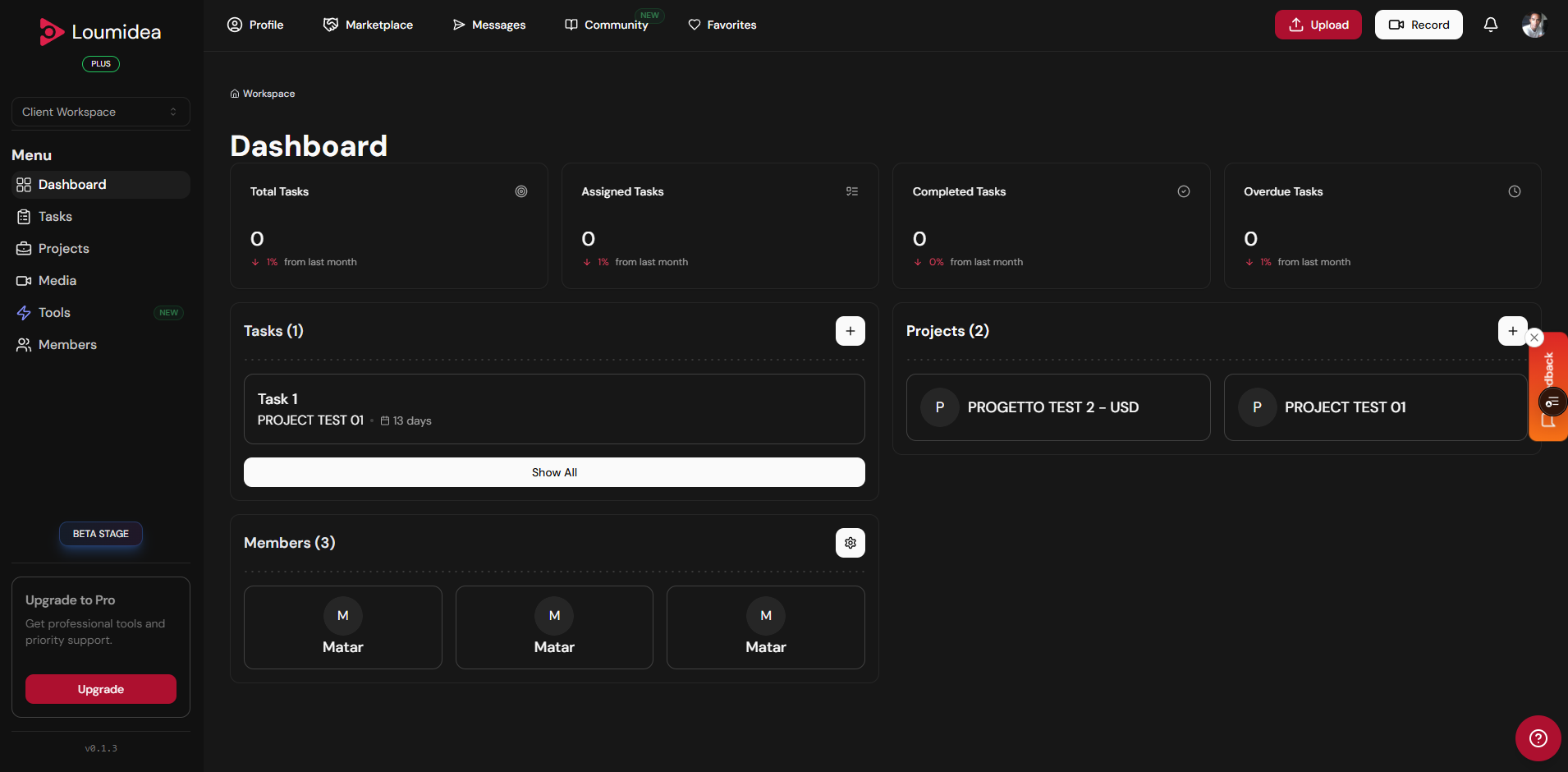Click the BETA STAGE badge

click(101, 534)
